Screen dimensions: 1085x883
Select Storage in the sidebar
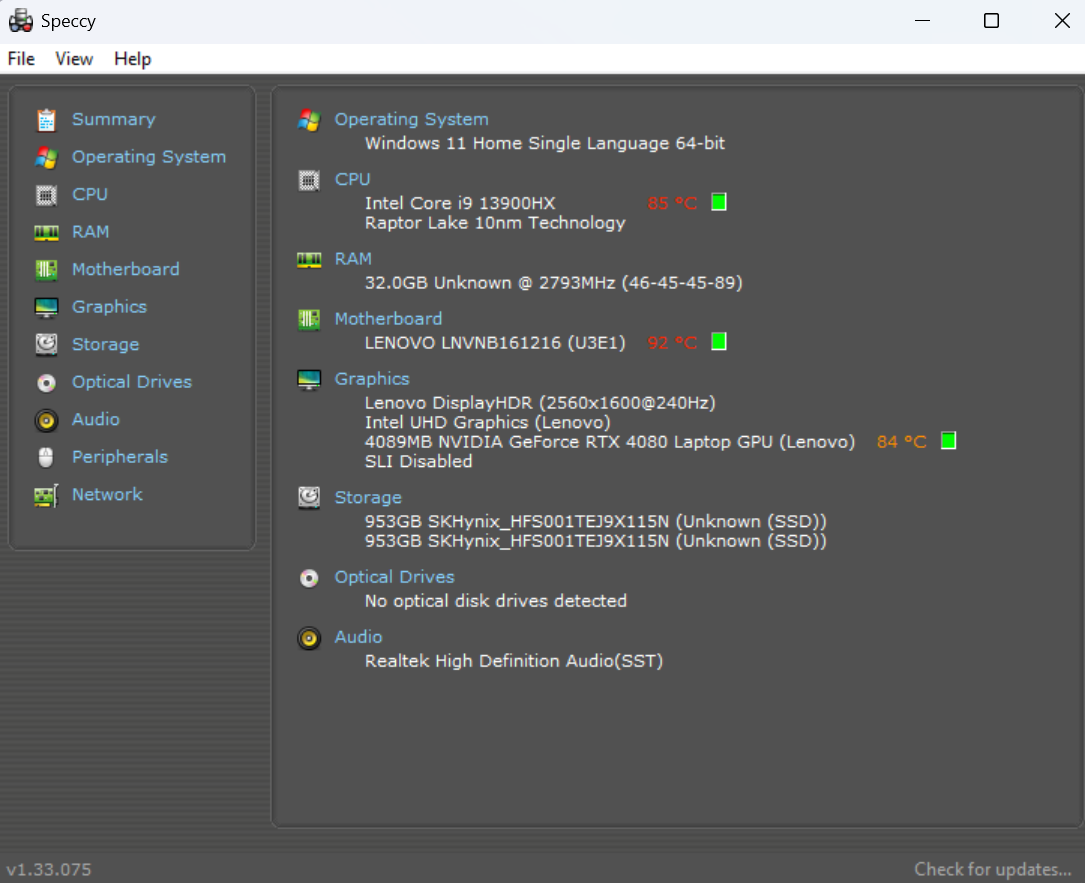(106, 345)
